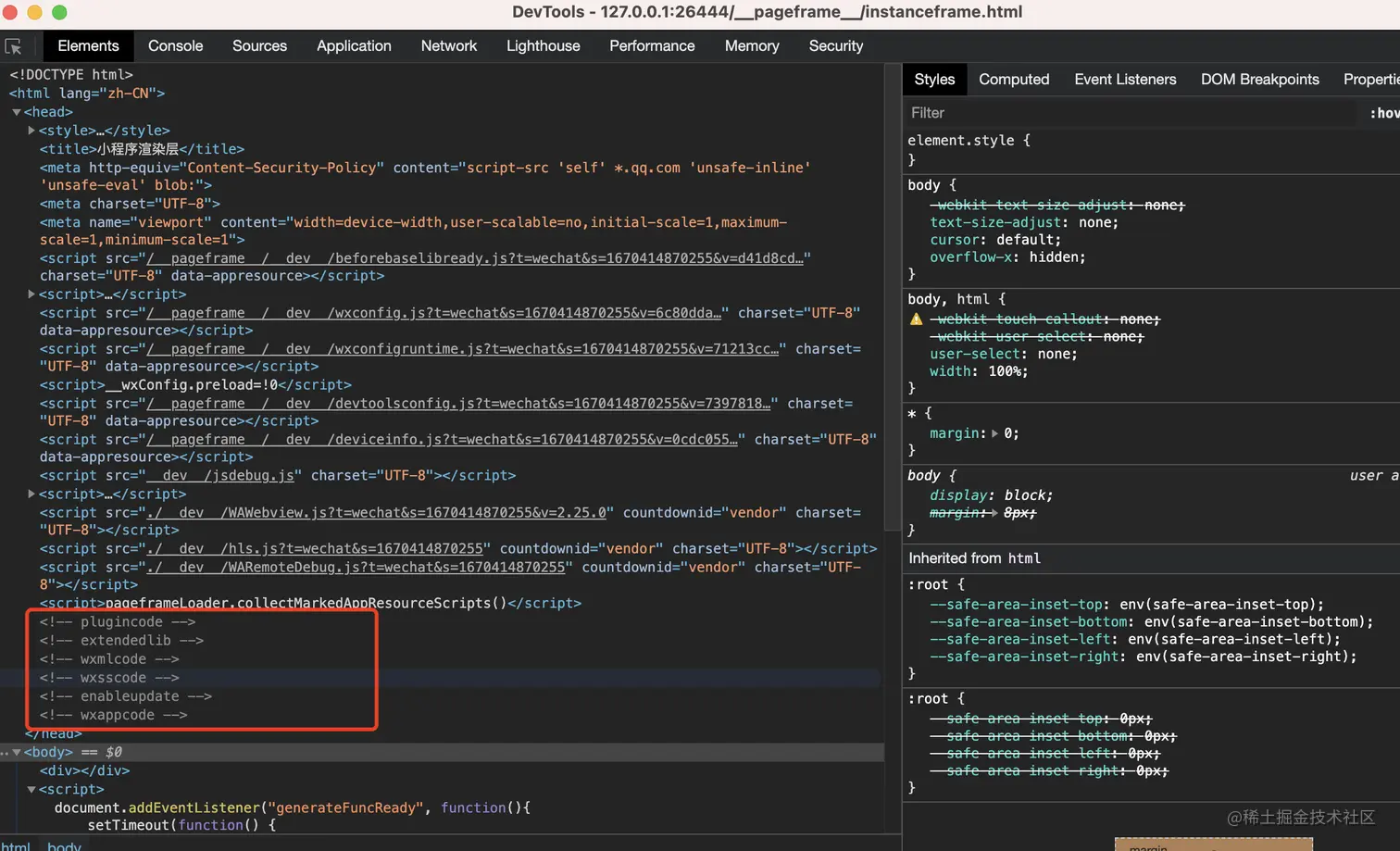Open the Security tab
Viewport: 1400px width, 851px height.
click(836, 46)
